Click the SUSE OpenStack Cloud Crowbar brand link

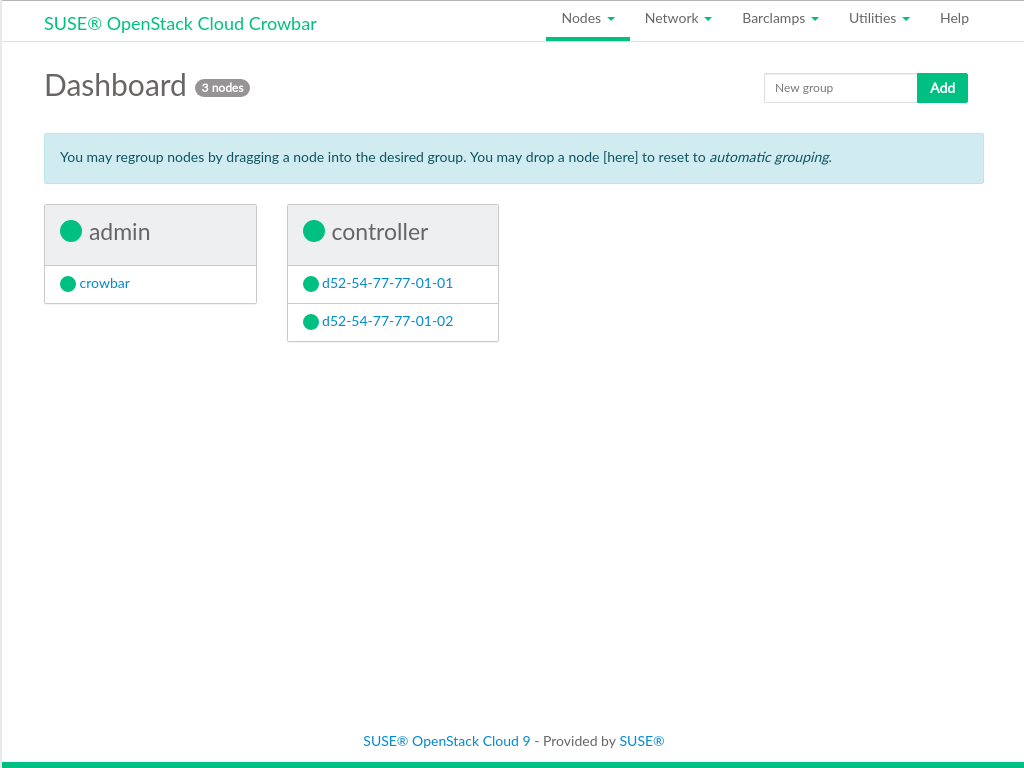coord(180,24)
